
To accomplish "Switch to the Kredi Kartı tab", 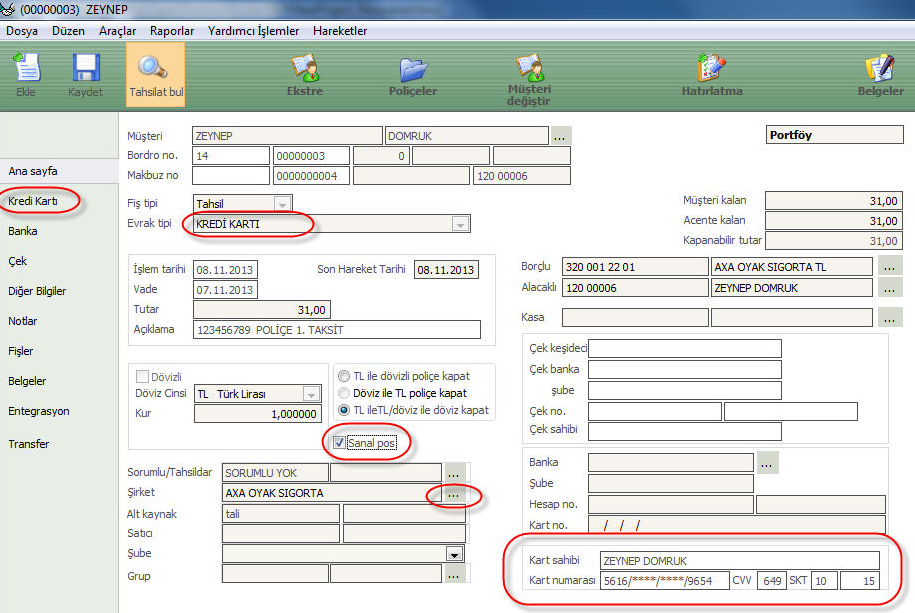I will pos(33,201).
